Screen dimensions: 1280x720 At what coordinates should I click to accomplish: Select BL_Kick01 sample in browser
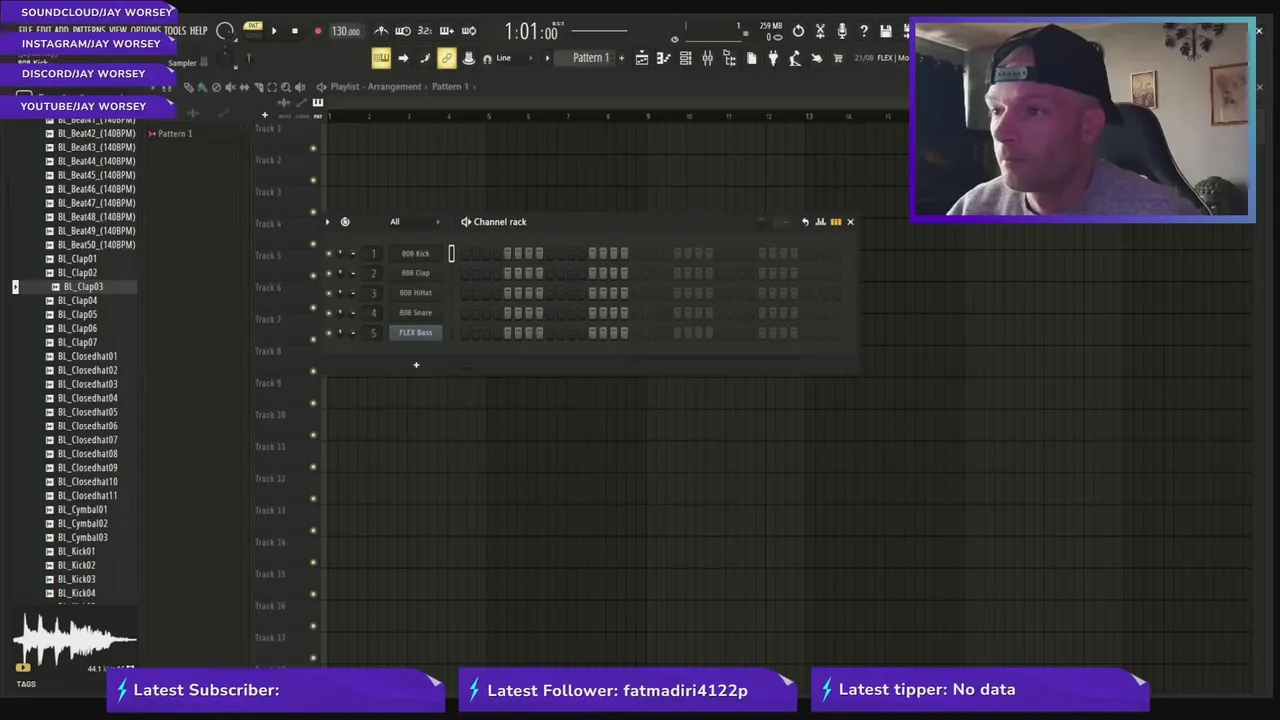pos(76,552)
